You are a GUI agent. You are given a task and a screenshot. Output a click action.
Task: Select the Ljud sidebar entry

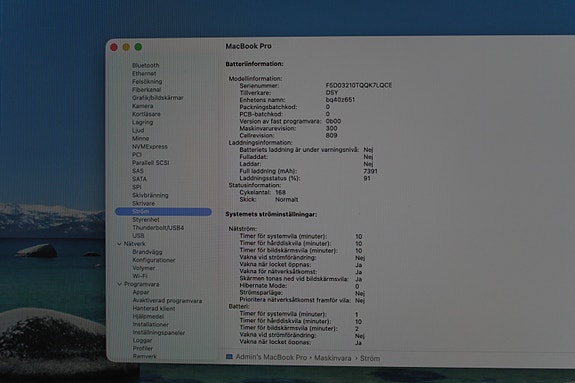pyautogui.click(x=138, y=130)
